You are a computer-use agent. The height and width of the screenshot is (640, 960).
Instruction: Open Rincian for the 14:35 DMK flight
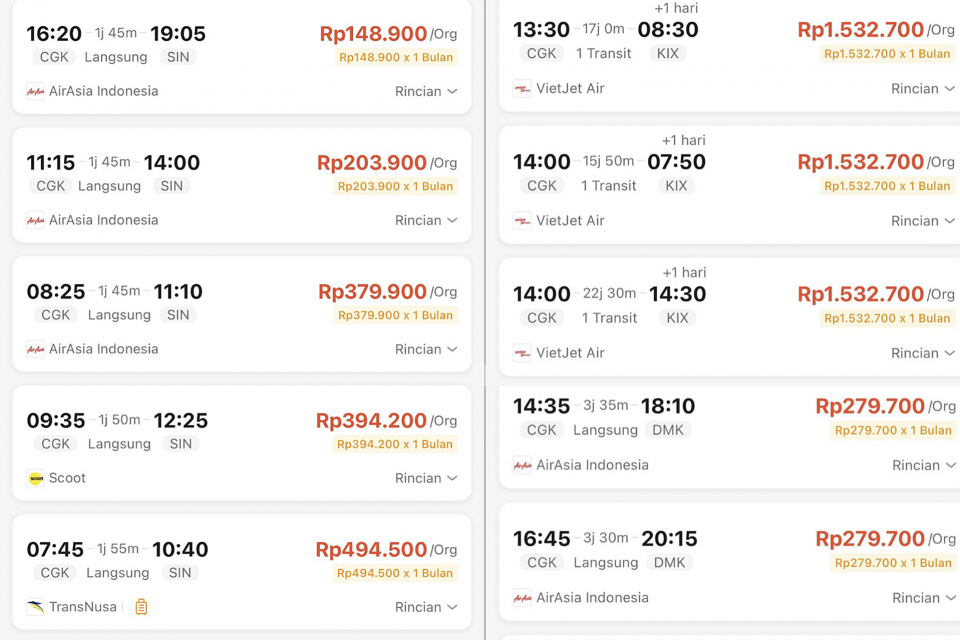[x=922, y=465]
